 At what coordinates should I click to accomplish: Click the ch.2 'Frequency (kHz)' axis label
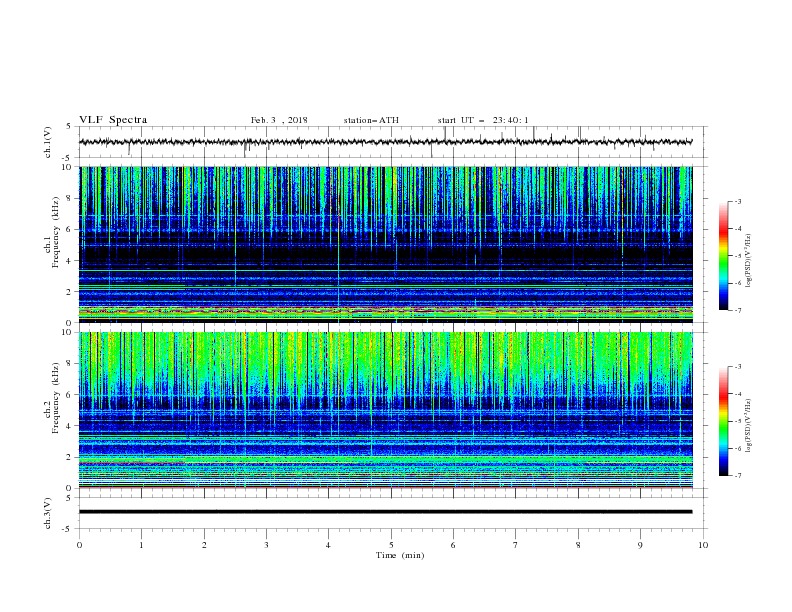click(56, 398)
